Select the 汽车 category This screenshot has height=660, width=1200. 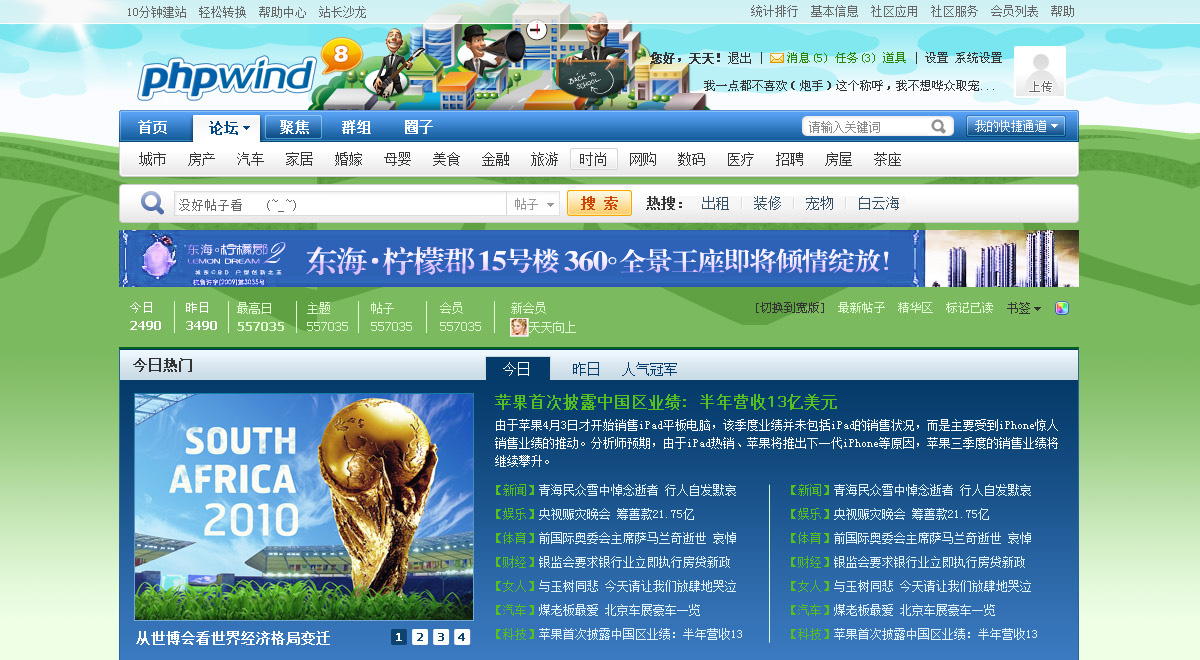click(x=251, y=160)
